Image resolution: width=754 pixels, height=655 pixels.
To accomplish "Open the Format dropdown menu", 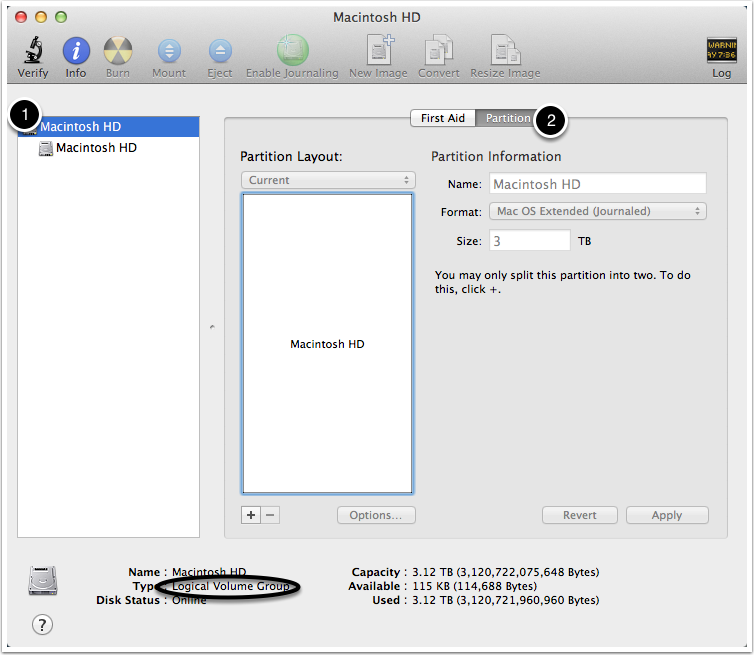I will coord(598,211).
